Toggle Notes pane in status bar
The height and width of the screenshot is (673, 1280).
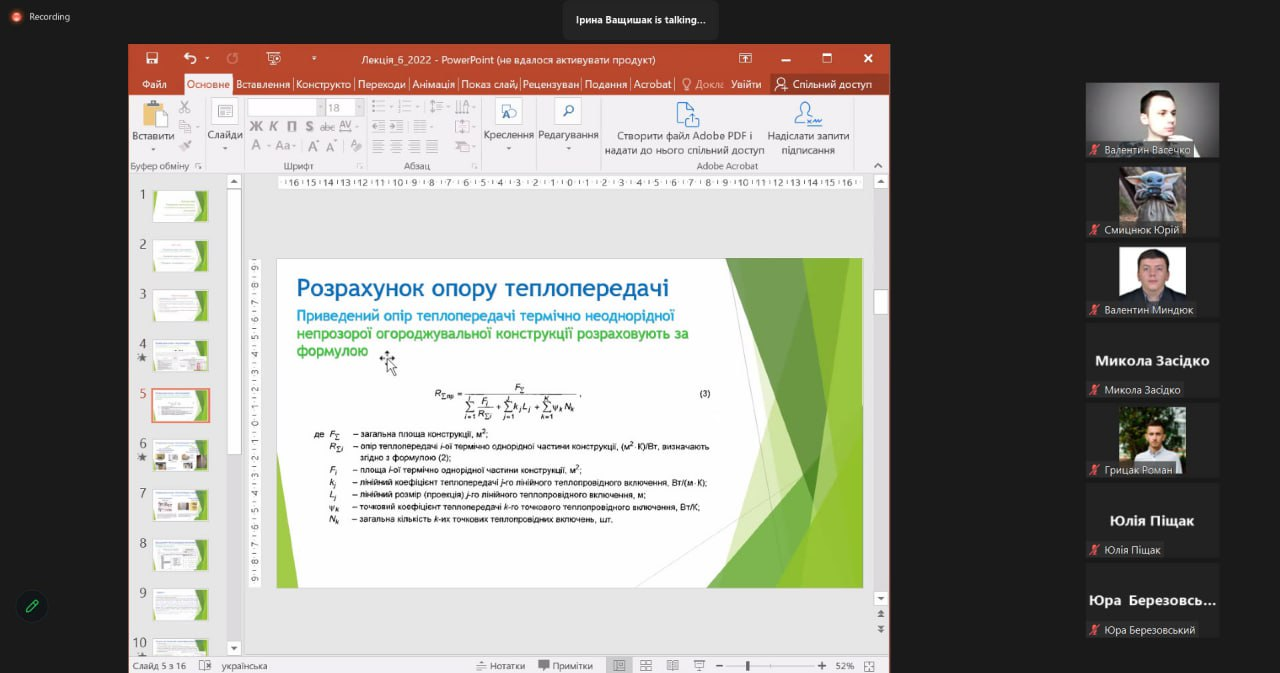click(502, 666)
